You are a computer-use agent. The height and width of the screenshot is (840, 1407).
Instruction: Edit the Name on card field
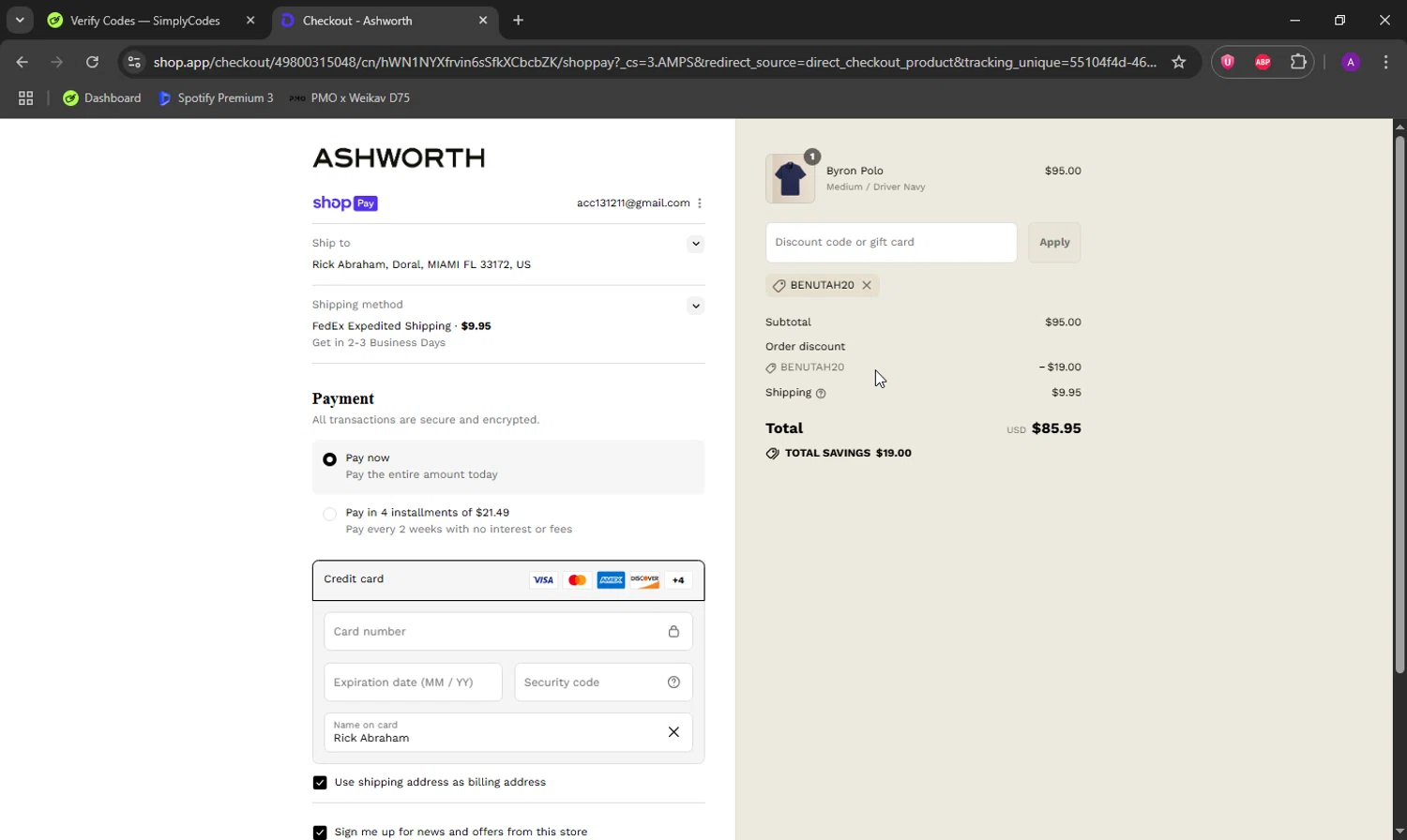click(x=508, y=732)
